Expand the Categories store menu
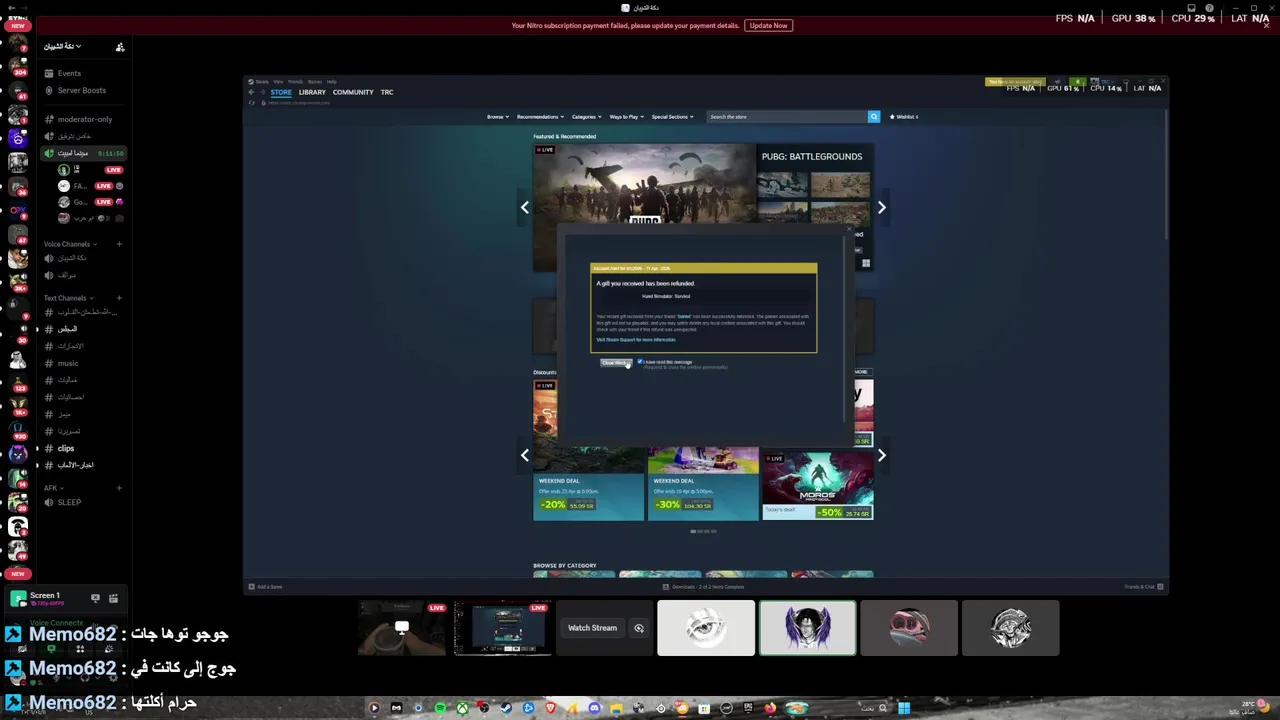 [x=586, y=117]
